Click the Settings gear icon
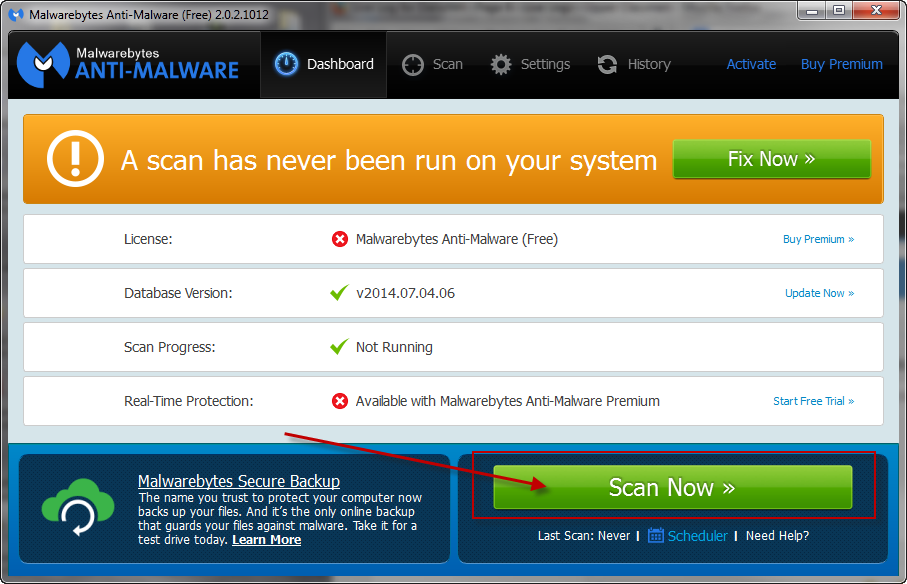The width and height of the screenshot is (907, 584). 501,64
